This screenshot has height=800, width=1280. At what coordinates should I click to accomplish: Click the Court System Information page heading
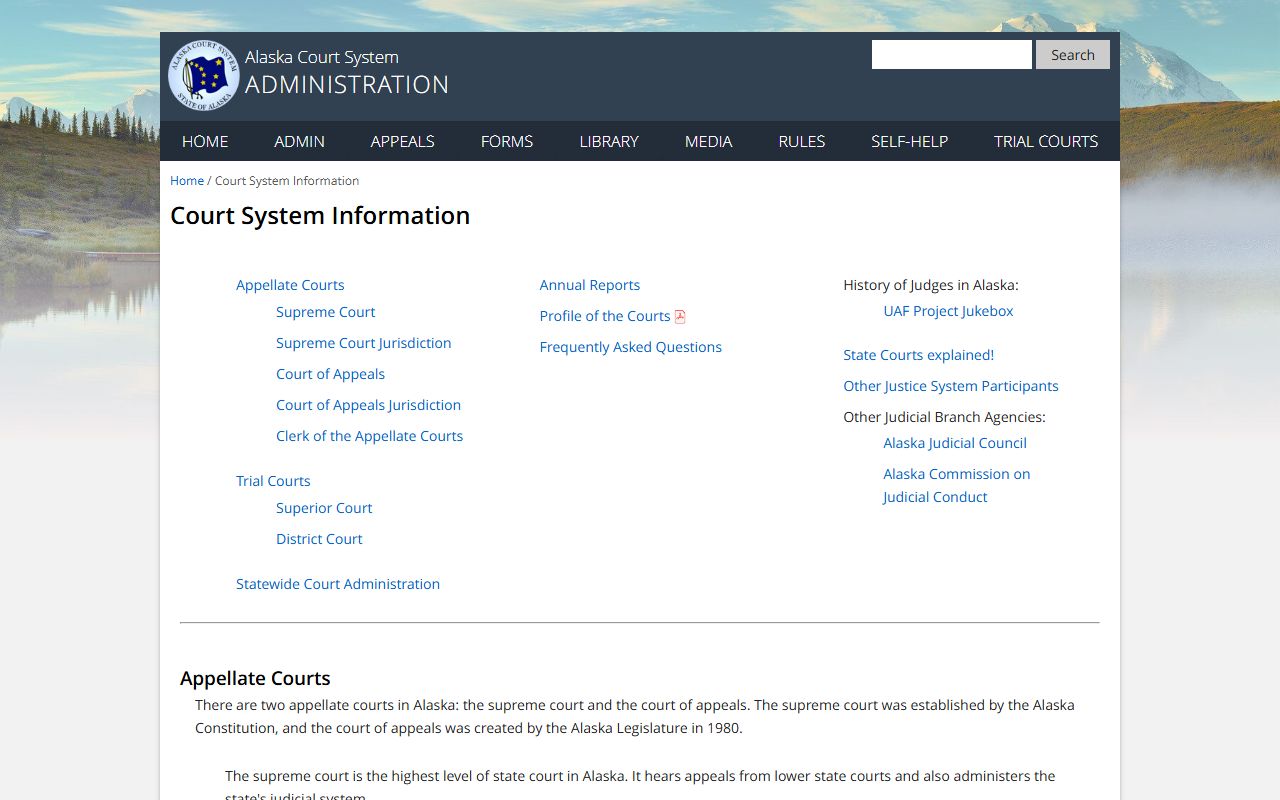[320, 216]
